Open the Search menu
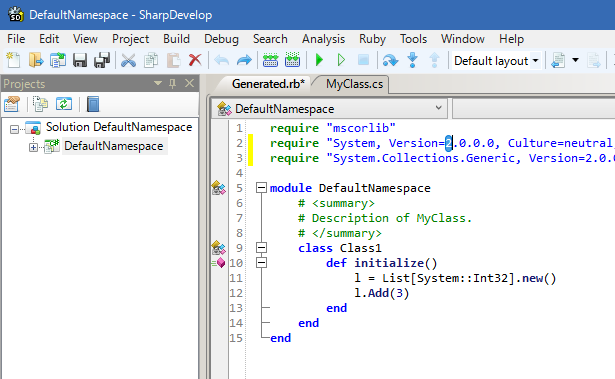The height and width of the screenshot is (379, 615). (x=270, y=39)
